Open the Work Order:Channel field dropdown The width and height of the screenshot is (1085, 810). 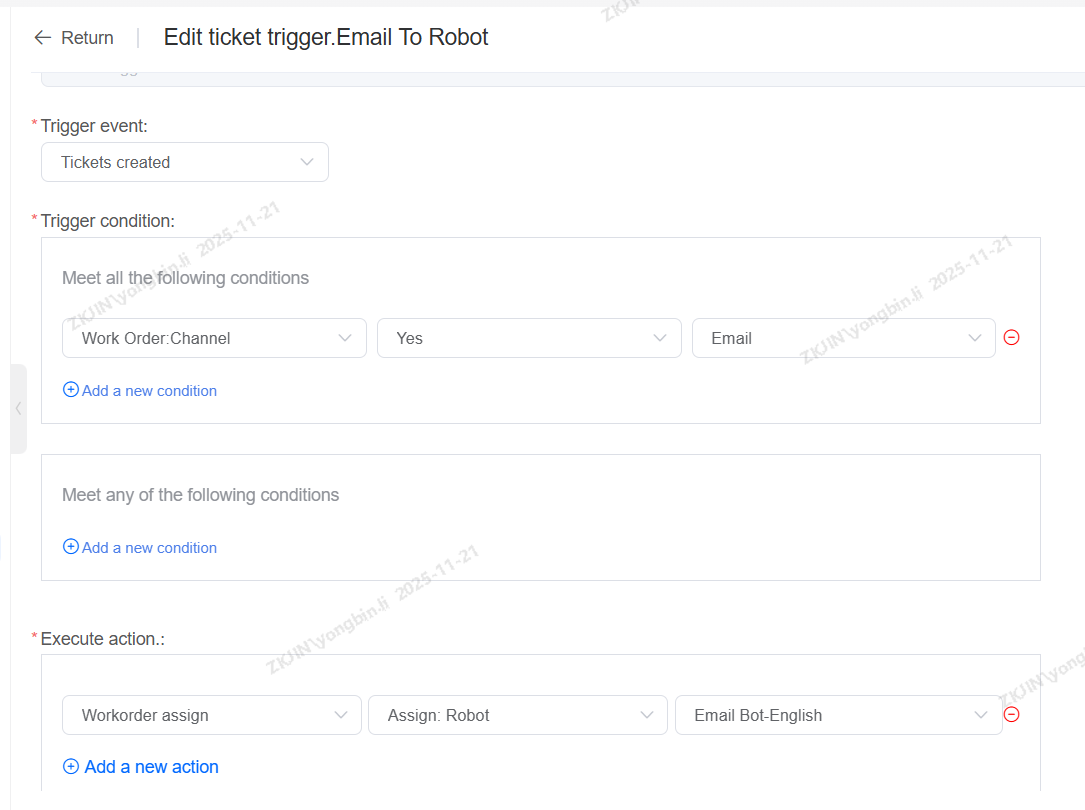tap(213, 338)
